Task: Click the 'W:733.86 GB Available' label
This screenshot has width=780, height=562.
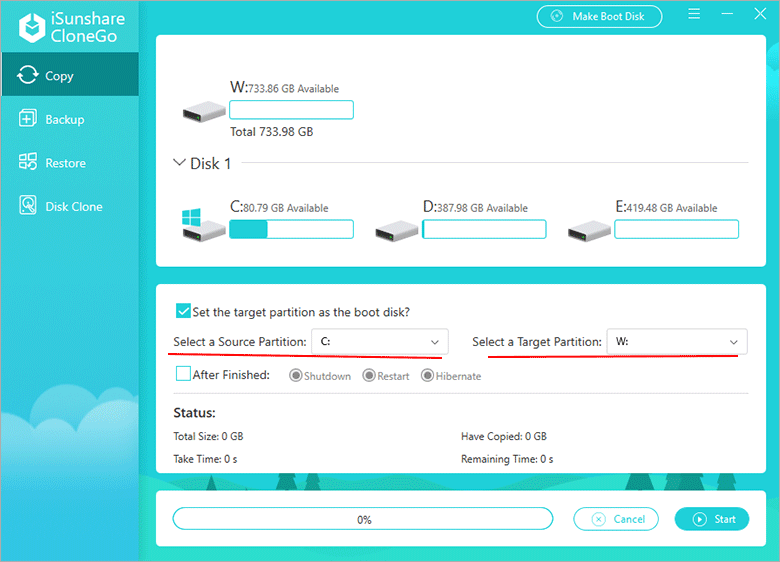Action: 285,88
